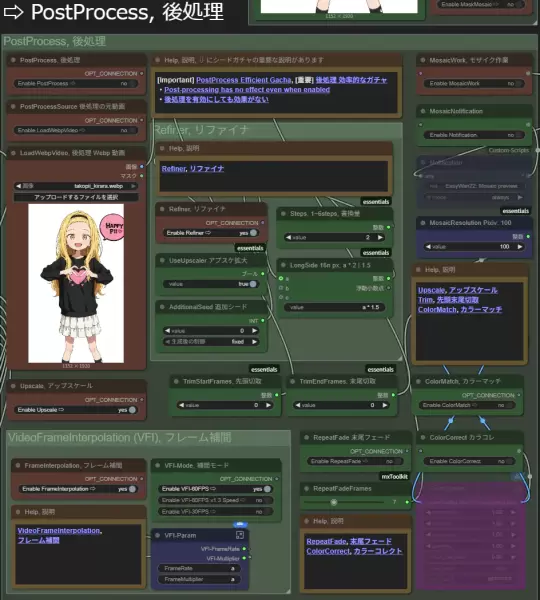Click the essentials badge above the Steps node
Image resolution: width=540 pixels, height=600 pixels.
pos(376,202)
